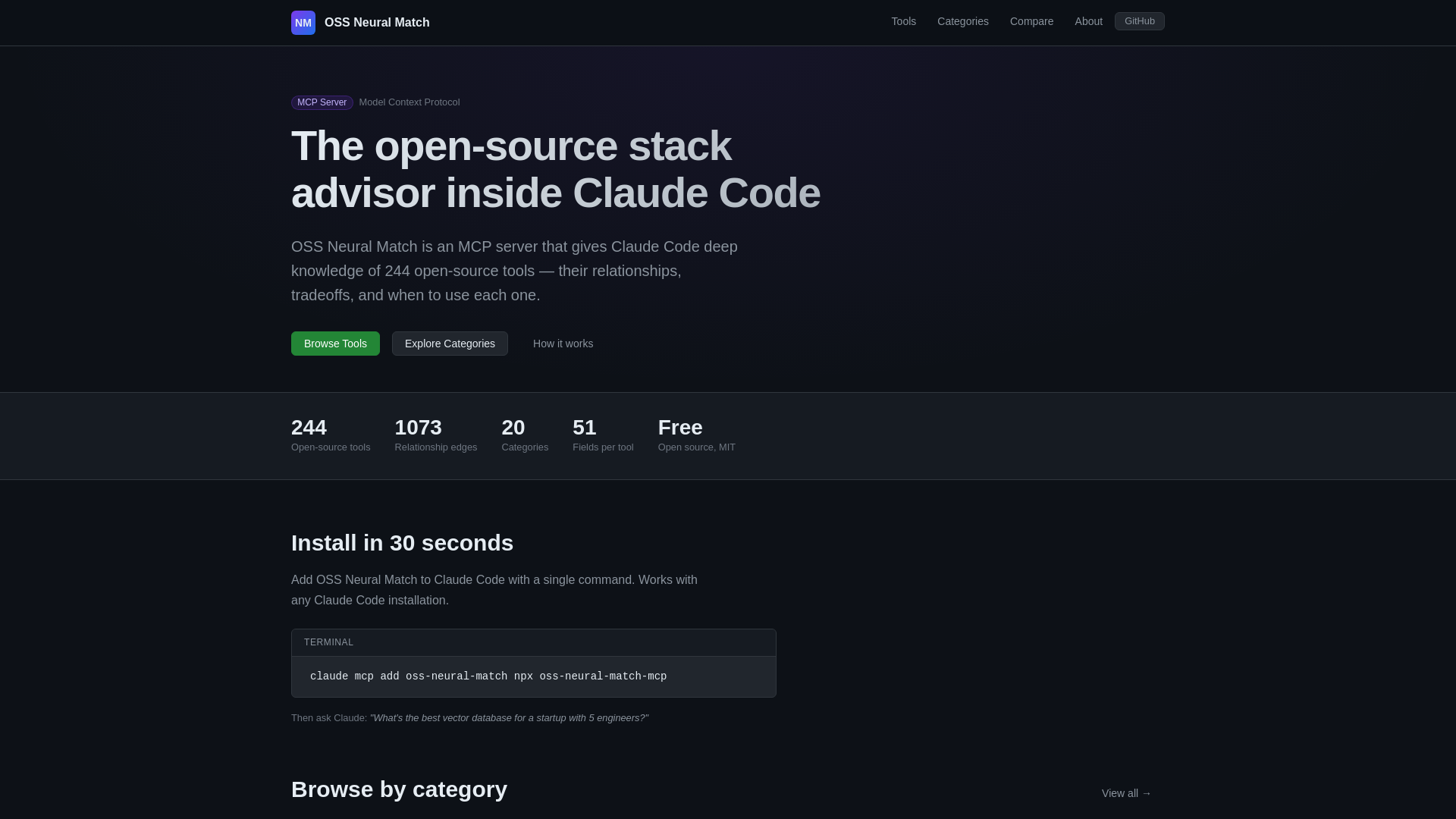The image size is (1456, 819).
Task: Click the example vector database question text
Action: [x=509, y=718]
